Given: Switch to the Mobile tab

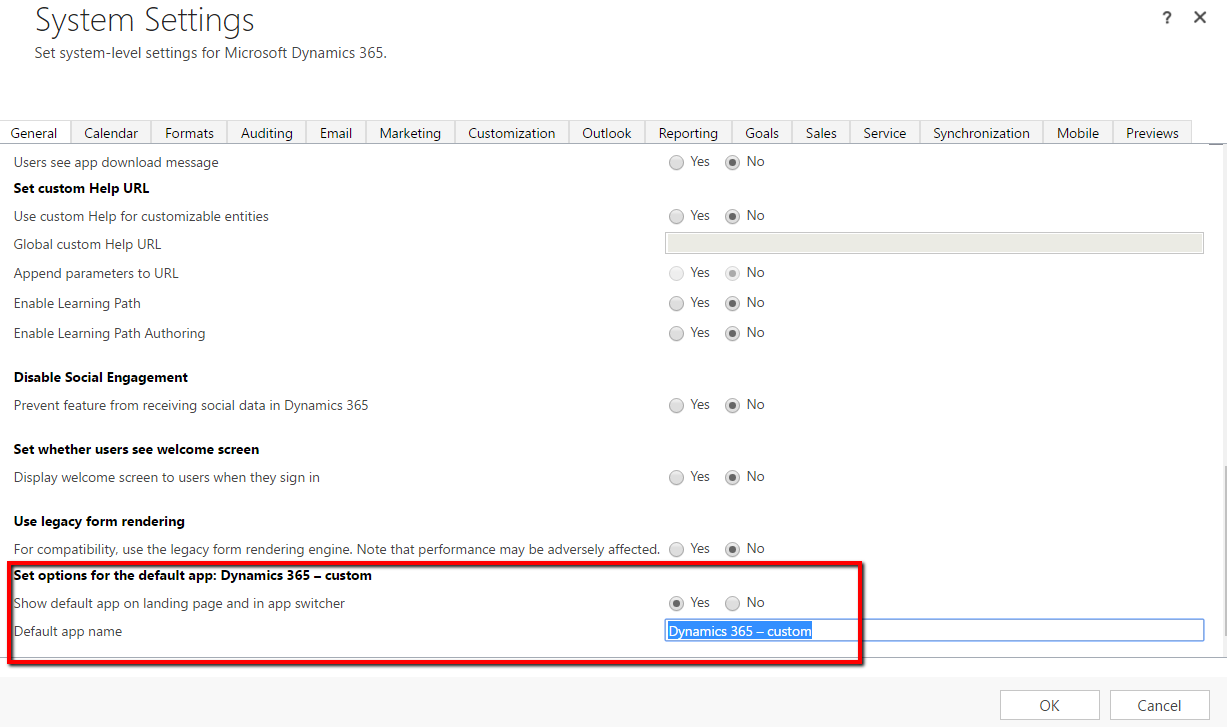Looking at the screenshot, I should click(1078, 133).
